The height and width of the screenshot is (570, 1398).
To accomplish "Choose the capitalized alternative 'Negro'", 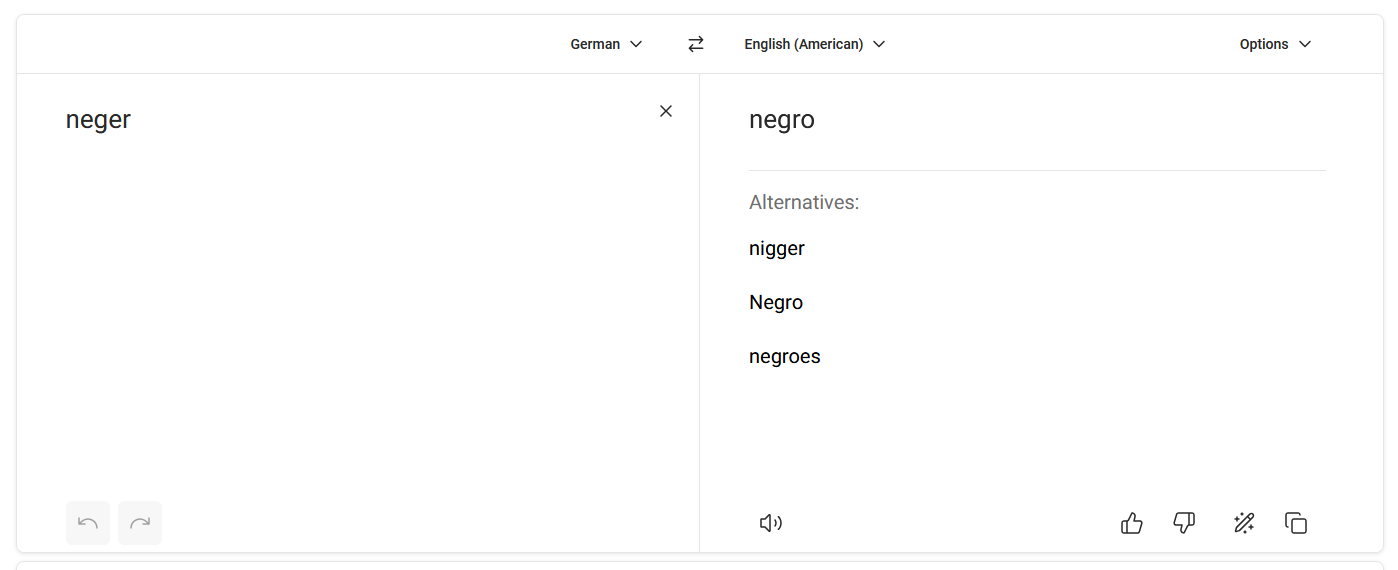I will (x=776, y=302).
